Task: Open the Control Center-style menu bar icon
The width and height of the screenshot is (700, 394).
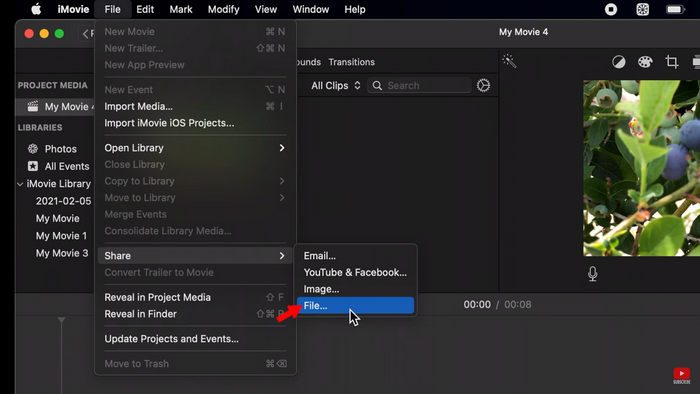Action: tap(642, 9)
